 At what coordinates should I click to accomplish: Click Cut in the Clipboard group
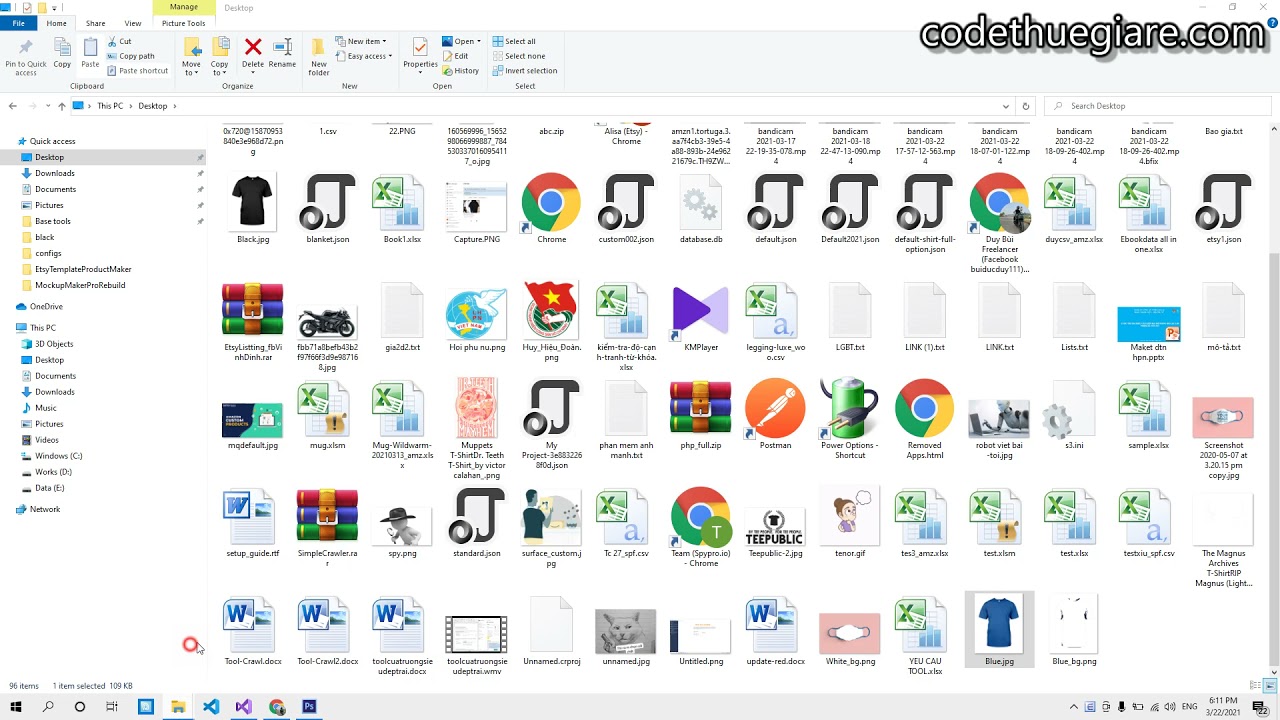point(119,41)
